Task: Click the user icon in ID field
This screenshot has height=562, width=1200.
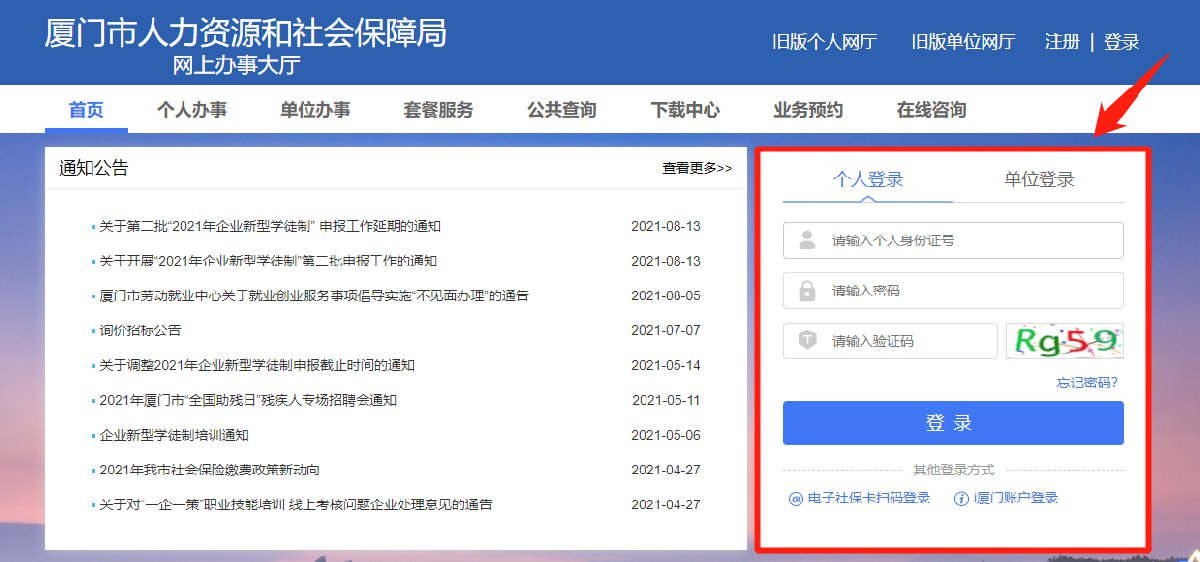Action: 807,241
